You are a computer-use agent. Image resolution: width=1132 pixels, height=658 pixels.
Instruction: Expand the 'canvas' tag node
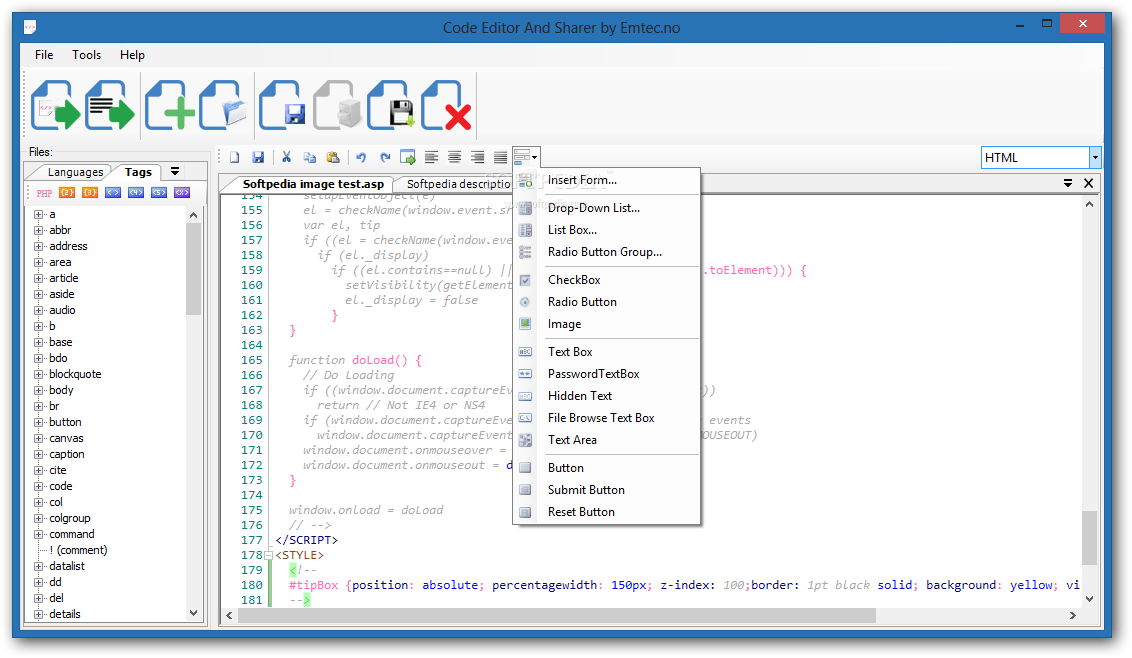(39, 438)
